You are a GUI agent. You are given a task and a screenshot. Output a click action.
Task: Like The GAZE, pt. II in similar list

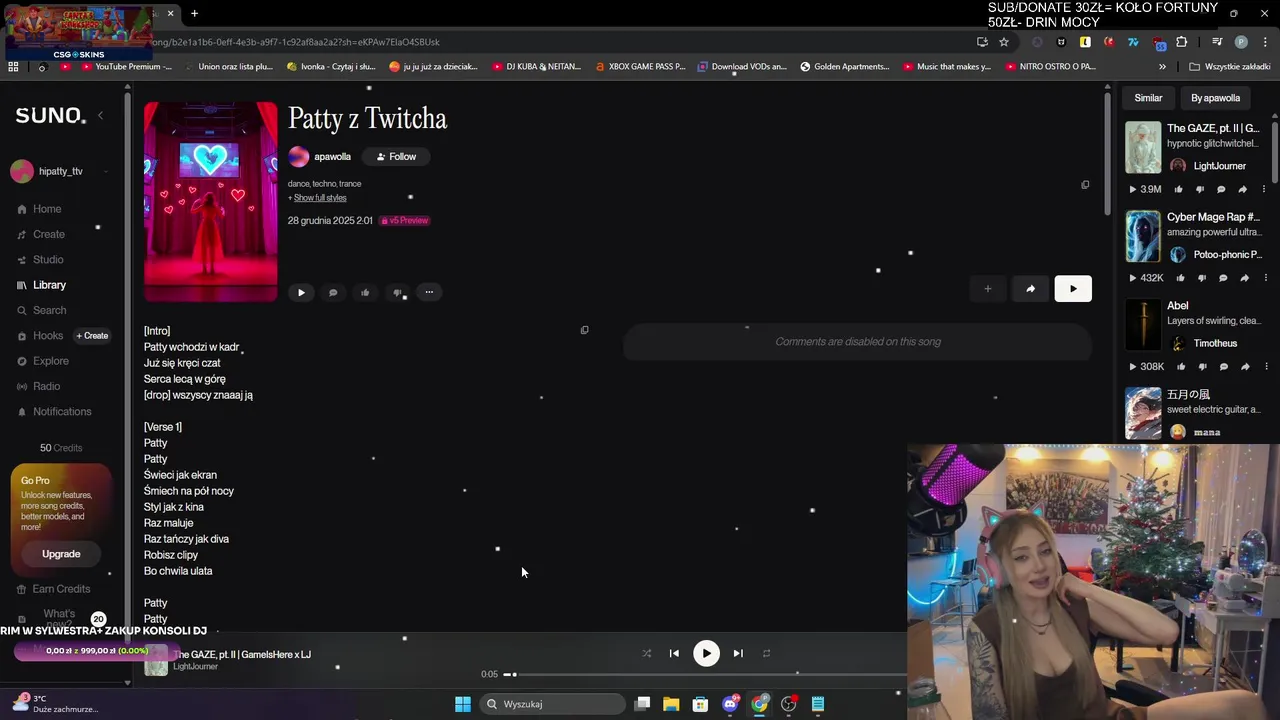tap(1178, 189)
